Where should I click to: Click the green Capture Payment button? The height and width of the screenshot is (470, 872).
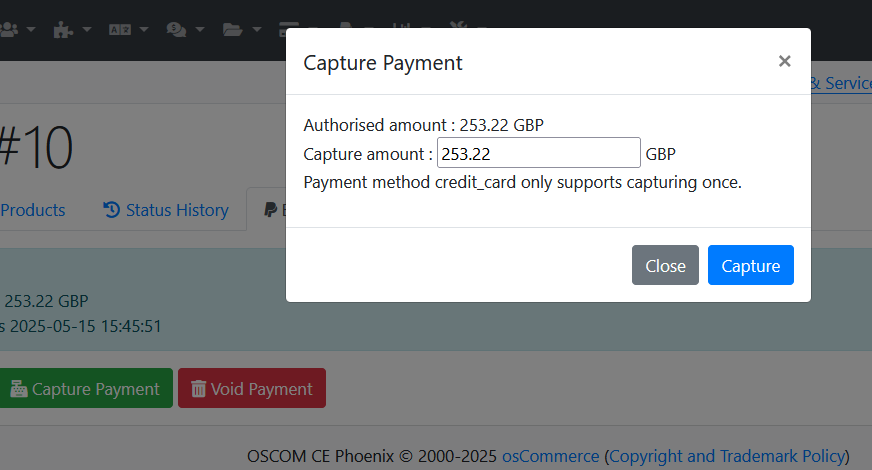[85, 388]
